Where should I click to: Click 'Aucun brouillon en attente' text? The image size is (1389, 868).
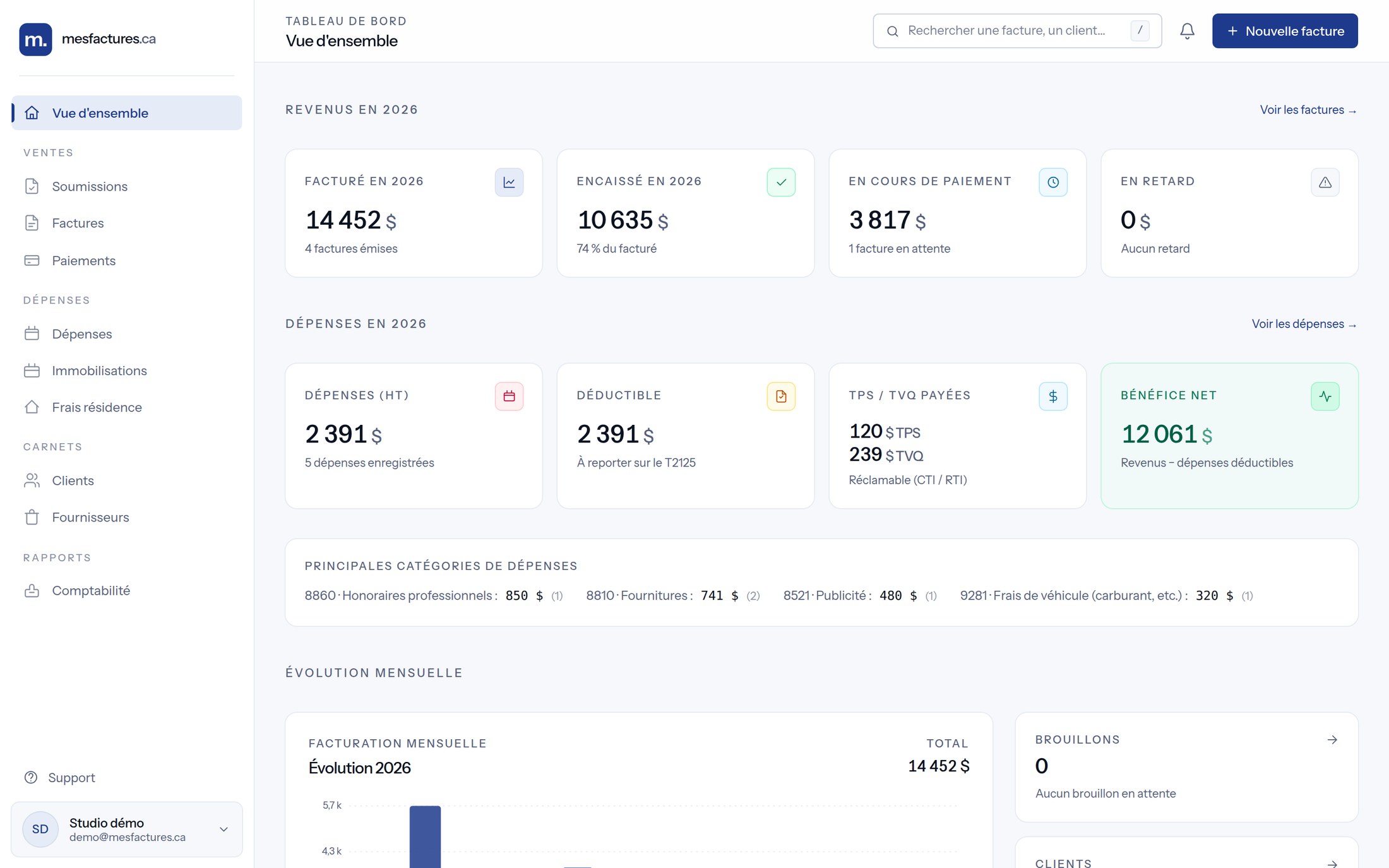point(1106,794)
